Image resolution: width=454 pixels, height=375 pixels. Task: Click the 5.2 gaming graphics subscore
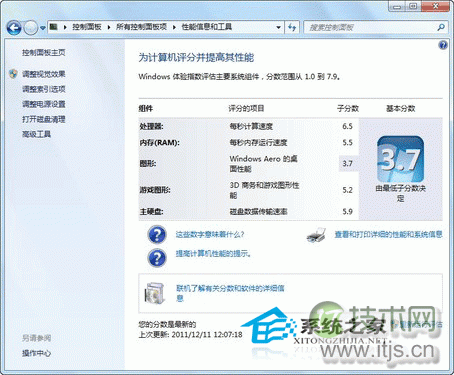click(x=347, y=190)
